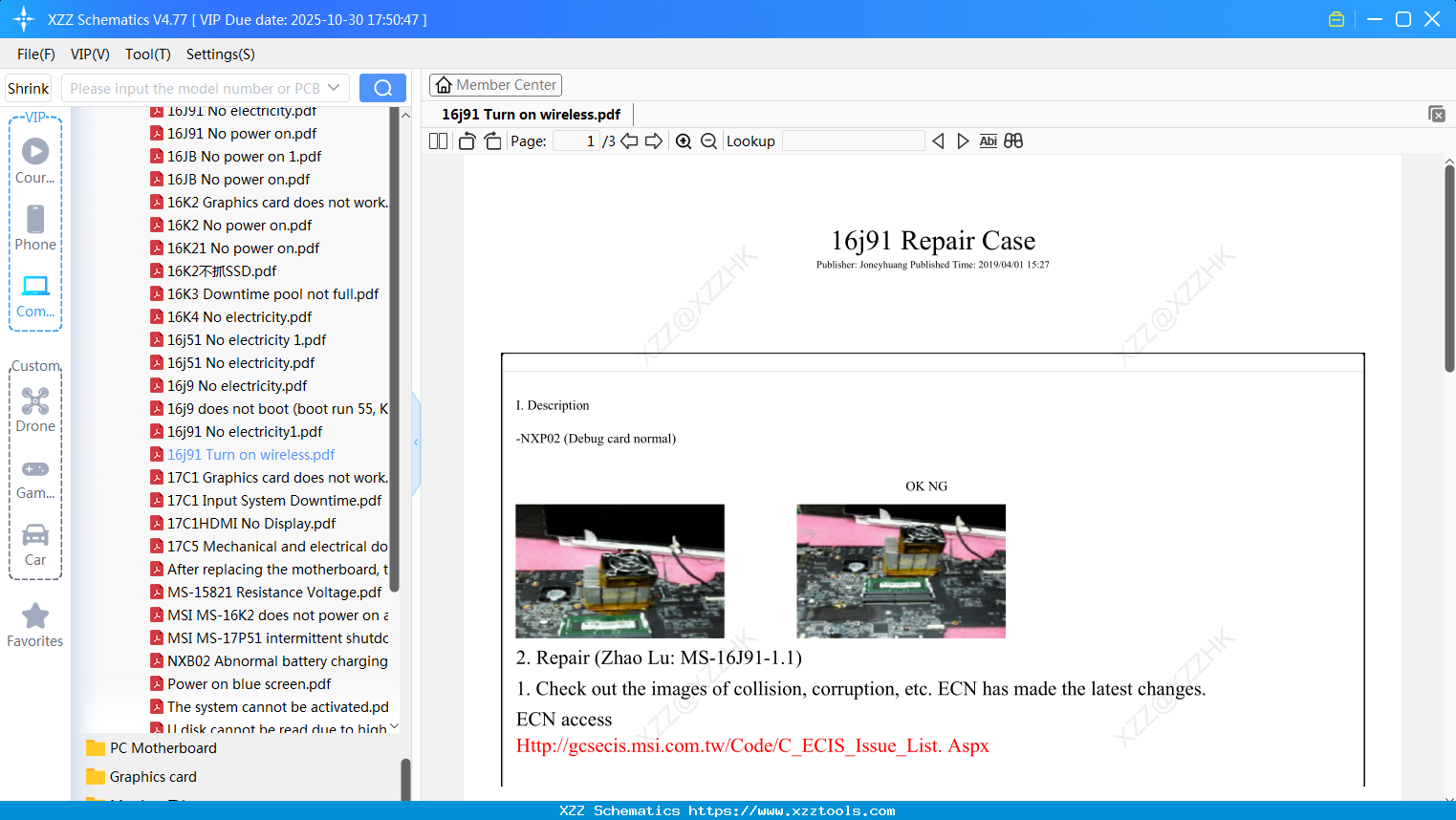Click the NG motherboard photo thumbnail

pos(901,571)
